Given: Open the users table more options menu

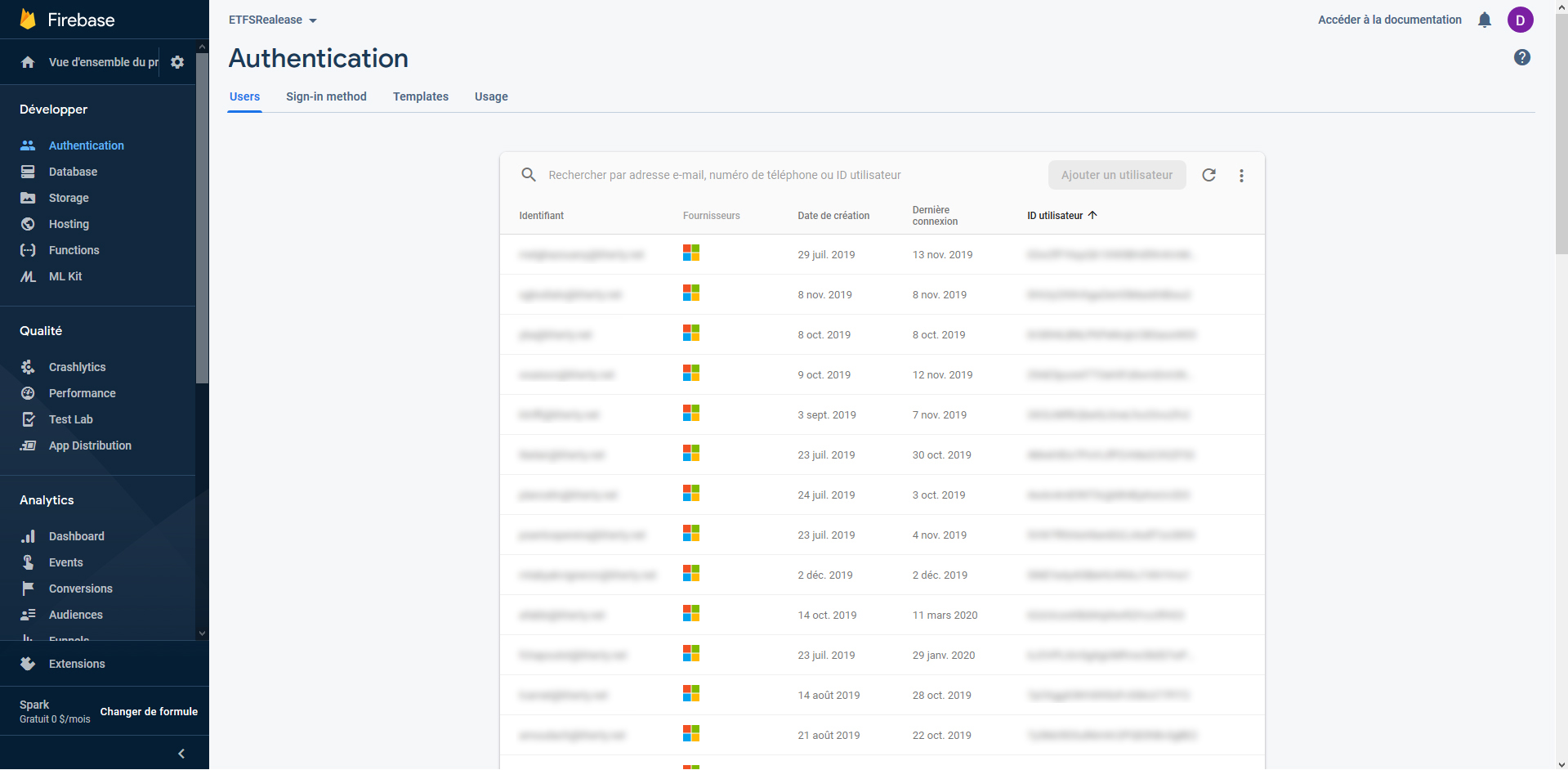Looking at the screenshot, I should [1241, 175].
